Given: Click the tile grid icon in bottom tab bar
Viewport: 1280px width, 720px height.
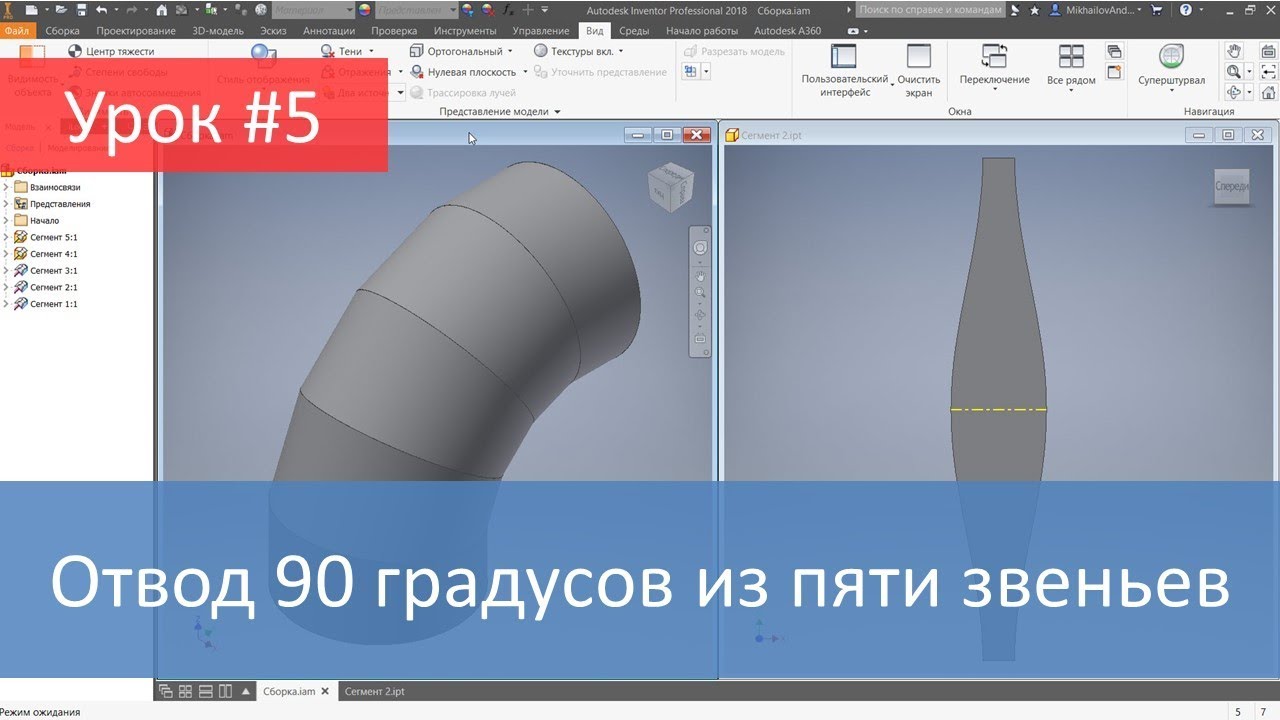Looking at the screenshot, I should (x=186, y=691).
